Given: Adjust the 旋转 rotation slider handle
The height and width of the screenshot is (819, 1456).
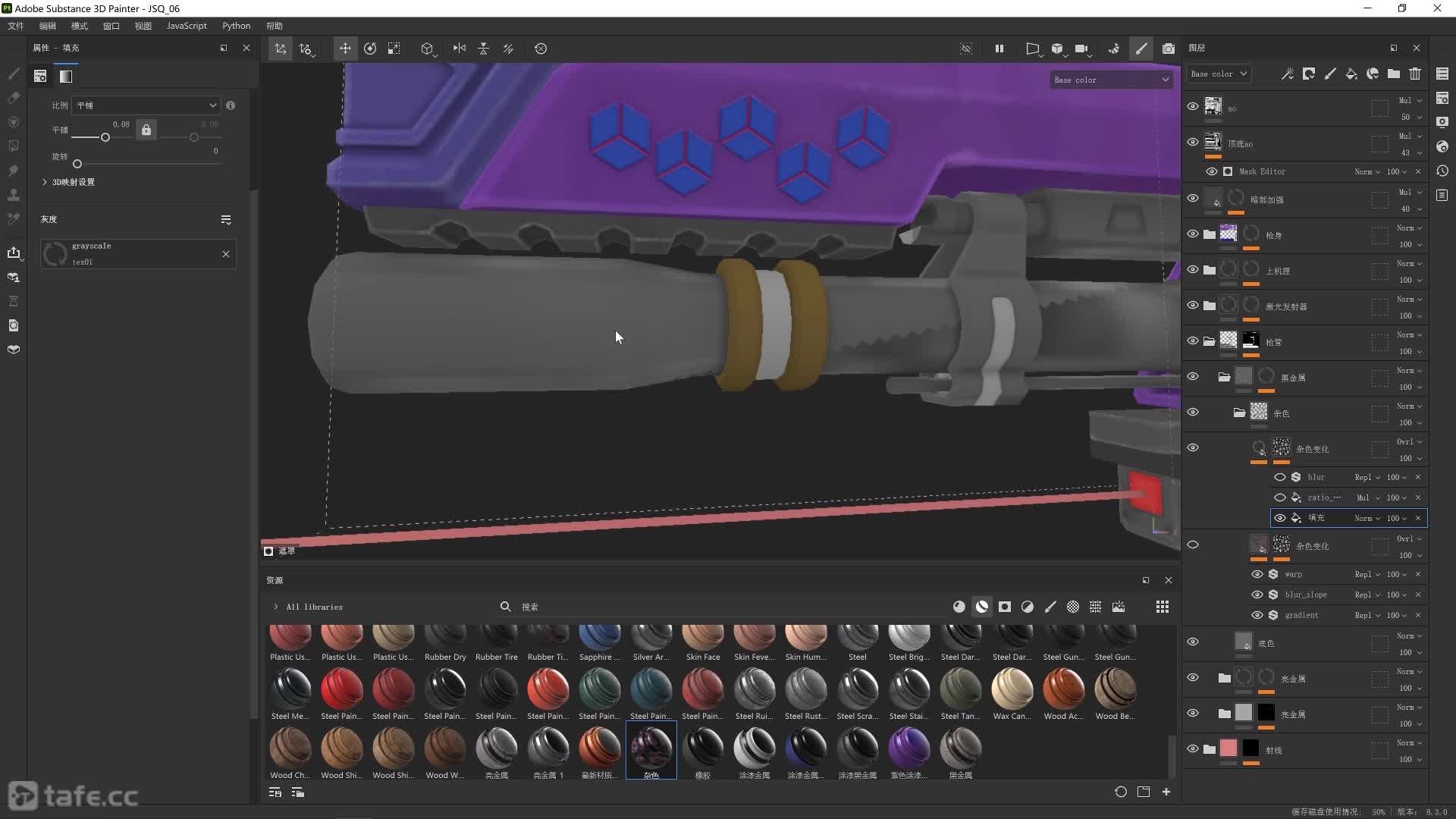Looking at the screenshot, I should pyautogui.click(x=77, y=164).
